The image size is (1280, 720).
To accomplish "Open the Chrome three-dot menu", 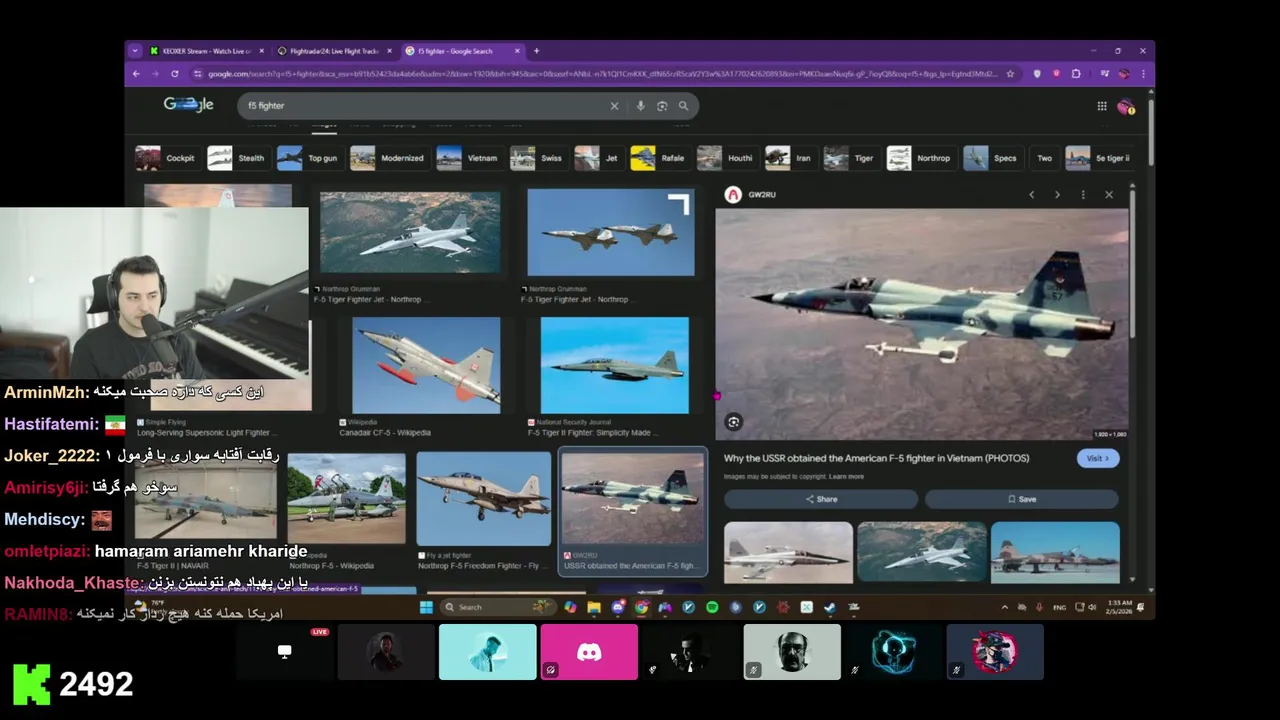I will click(1143, 74).
